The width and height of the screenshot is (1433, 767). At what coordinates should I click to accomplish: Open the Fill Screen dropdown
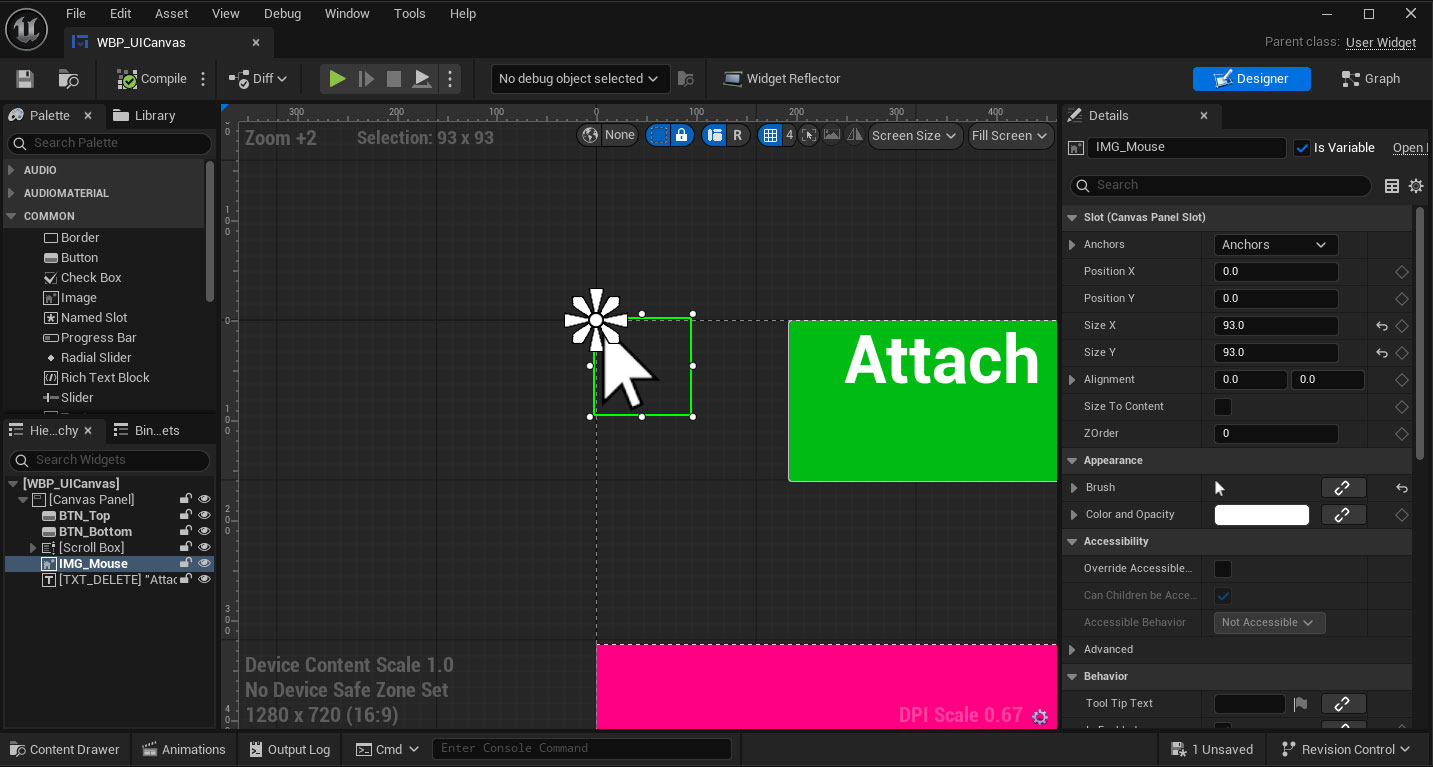(x=1010, y=135)
